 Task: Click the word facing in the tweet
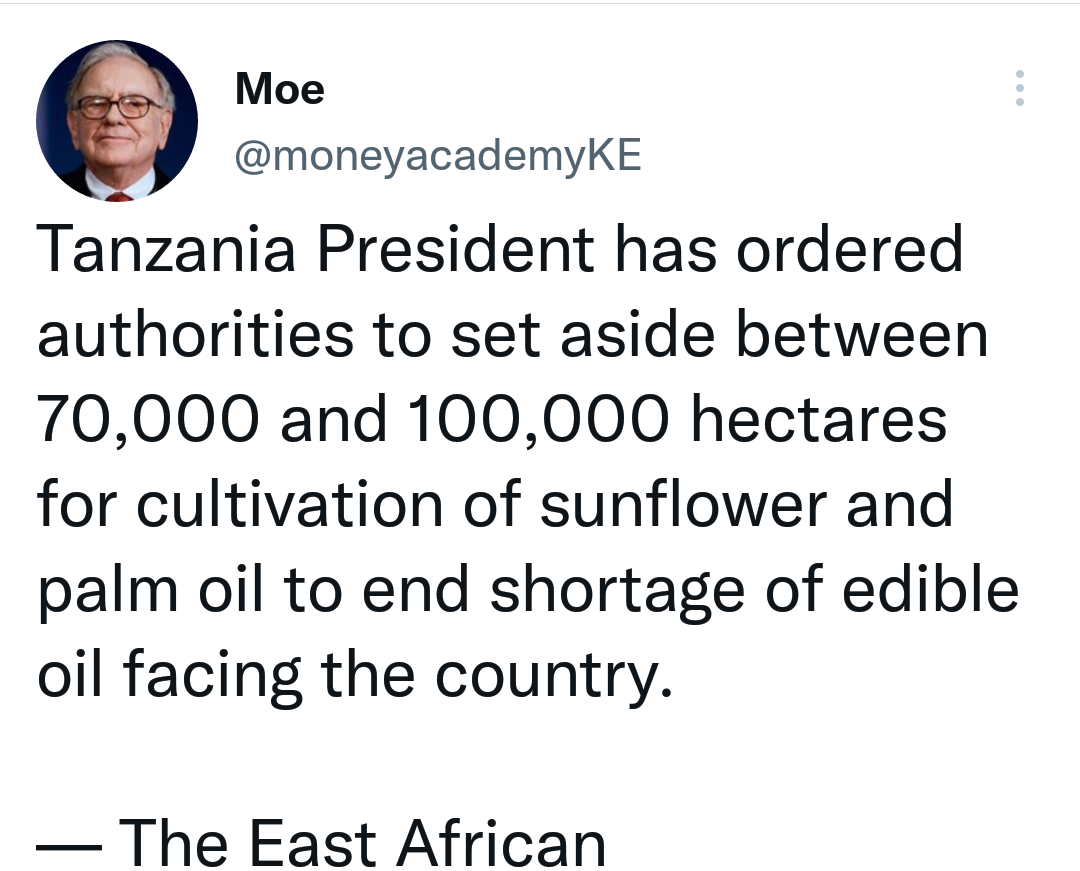point(213,677)
